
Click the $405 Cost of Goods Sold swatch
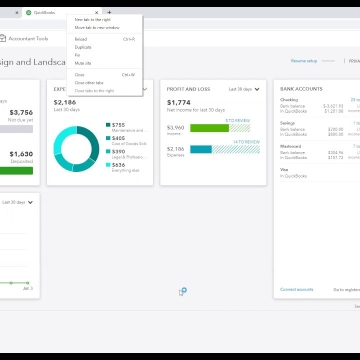coord(108,138)
